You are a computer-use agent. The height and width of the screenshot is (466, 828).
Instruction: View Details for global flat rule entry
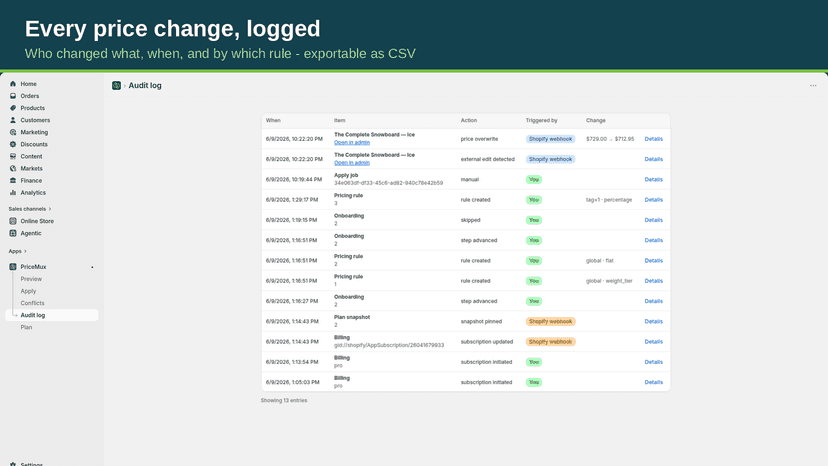click(x=653, y=260)
